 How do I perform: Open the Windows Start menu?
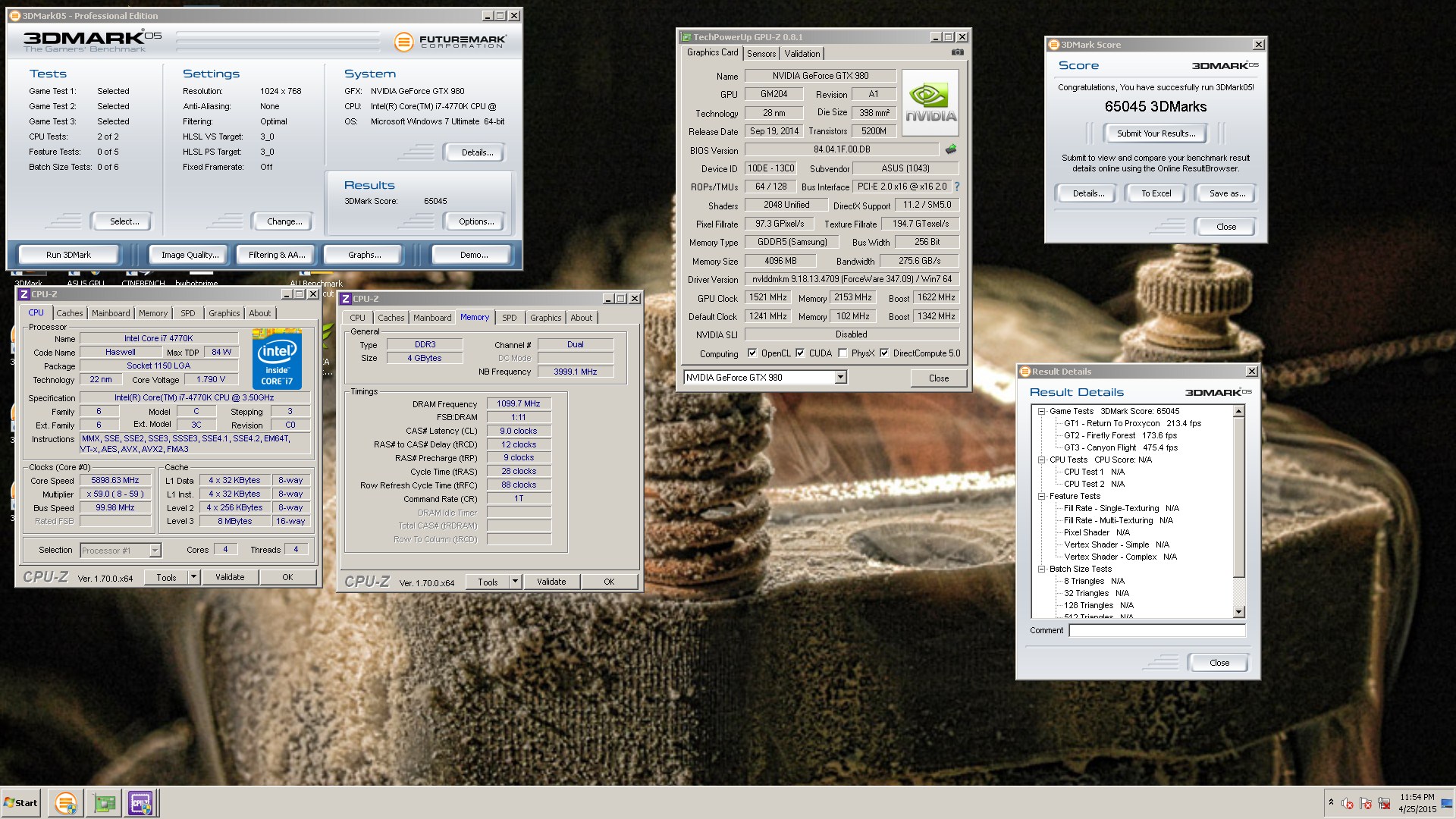click(x=20, y=803)
